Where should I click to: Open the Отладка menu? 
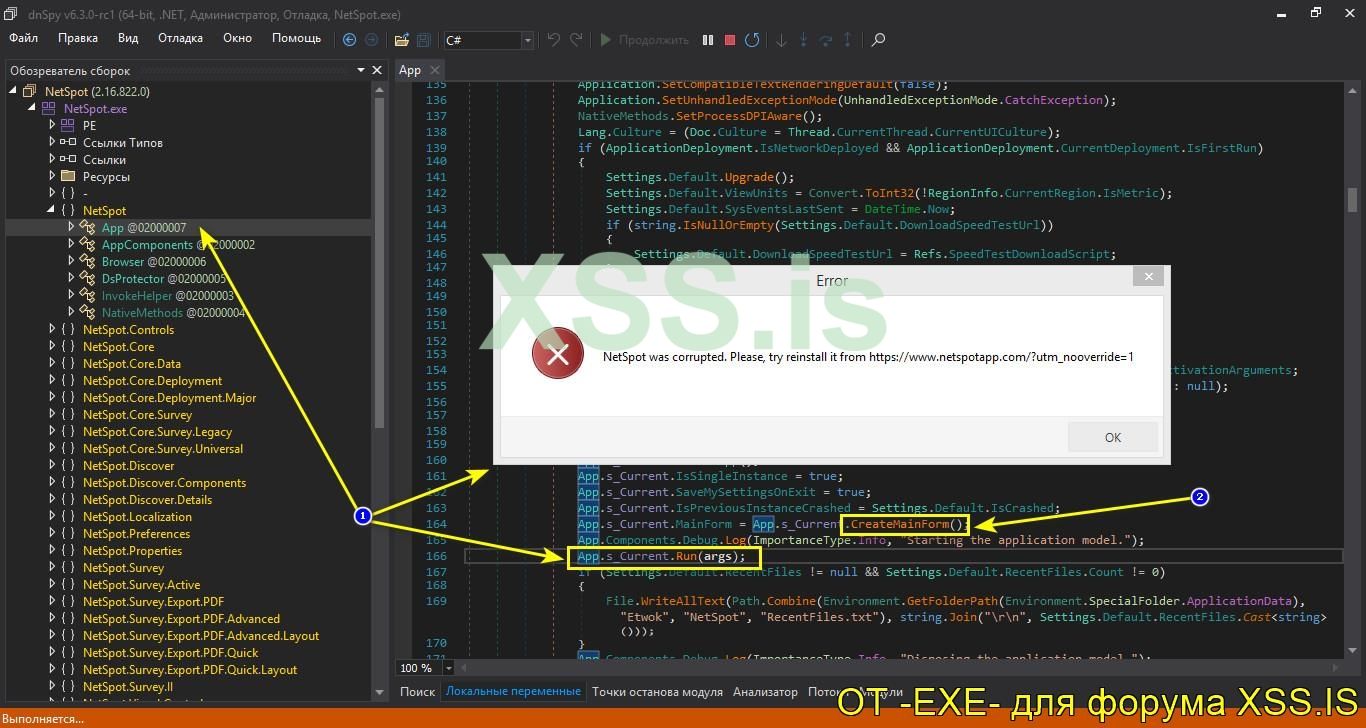[180, 38]
